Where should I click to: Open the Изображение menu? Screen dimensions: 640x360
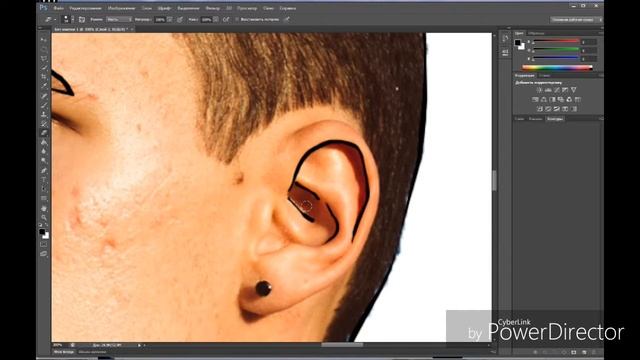[x=121, y=8]
